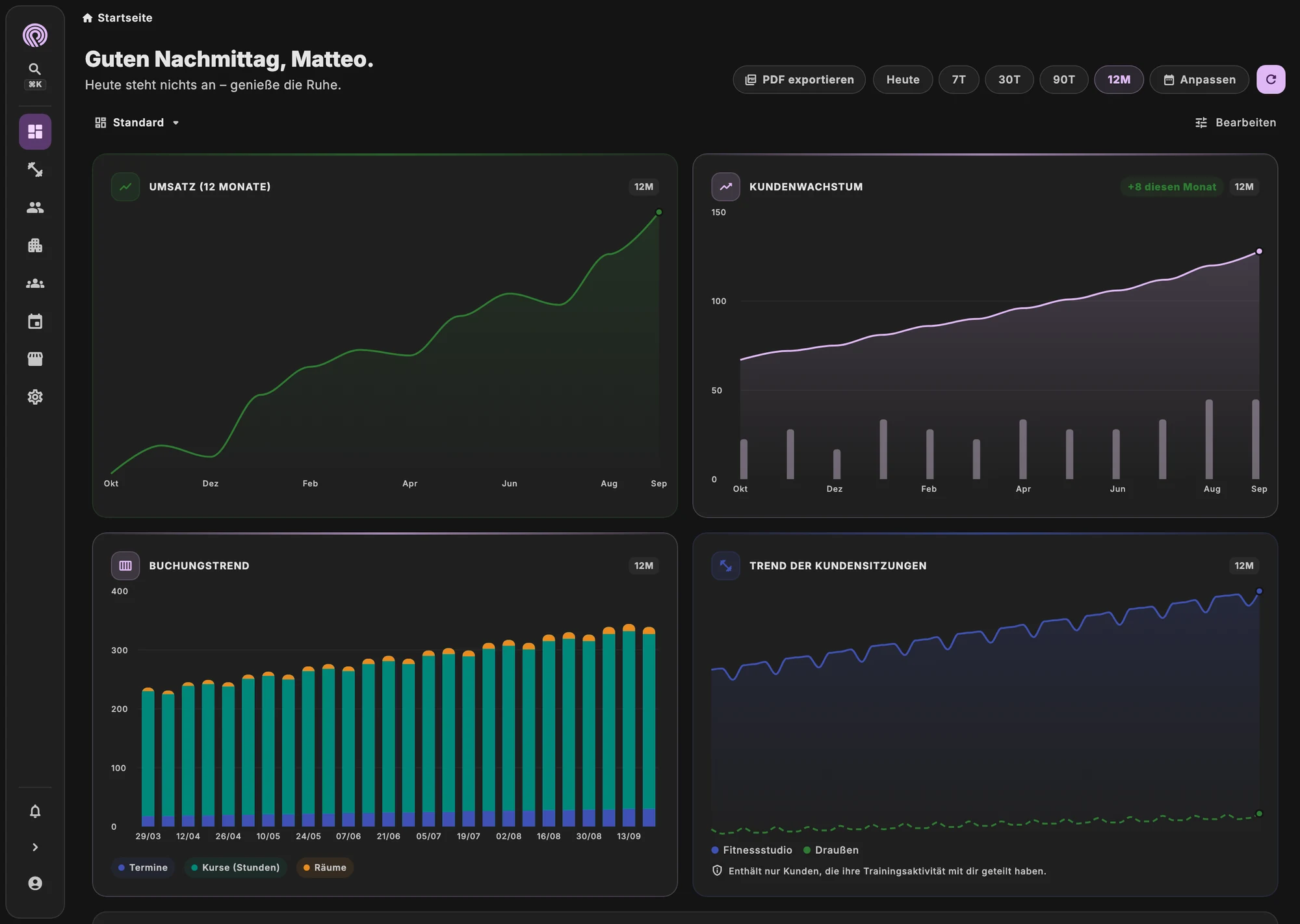
Task: Open the building icon in sidebar
Action: 35,245
